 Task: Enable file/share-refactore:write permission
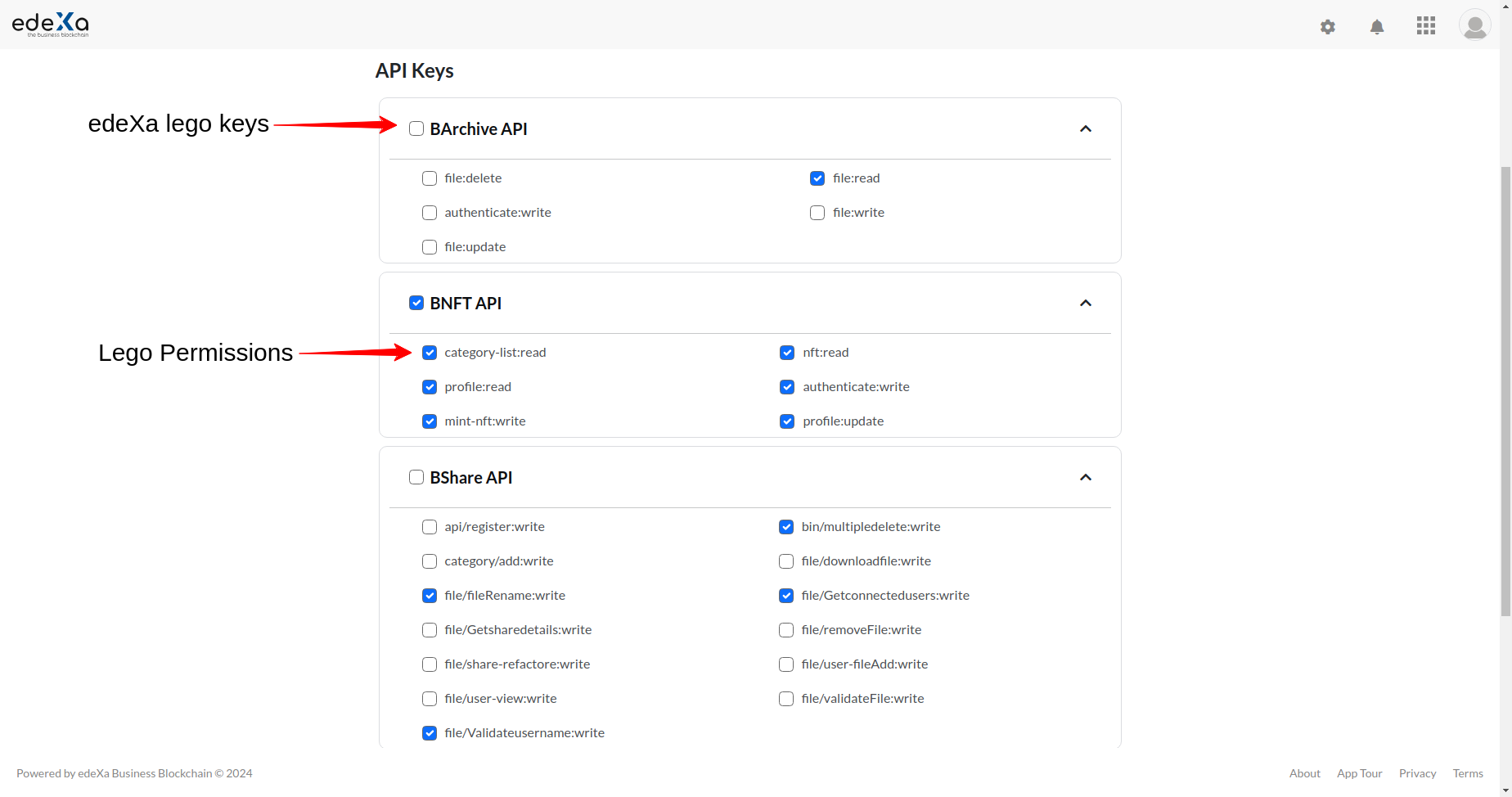point(430,664)
